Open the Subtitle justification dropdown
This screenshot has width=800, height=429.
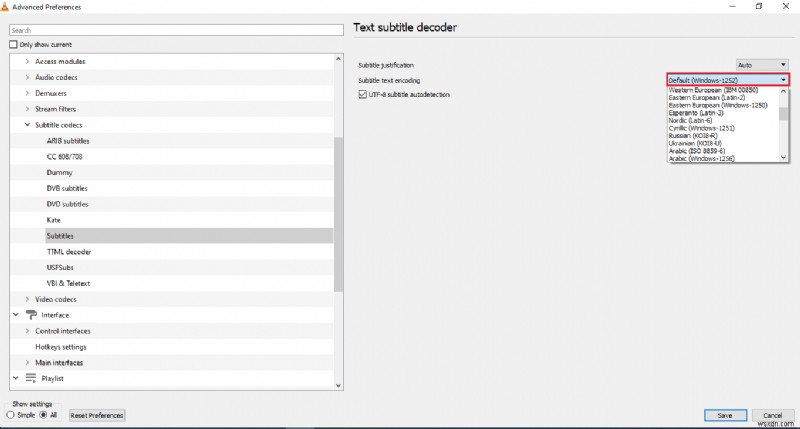762,65
